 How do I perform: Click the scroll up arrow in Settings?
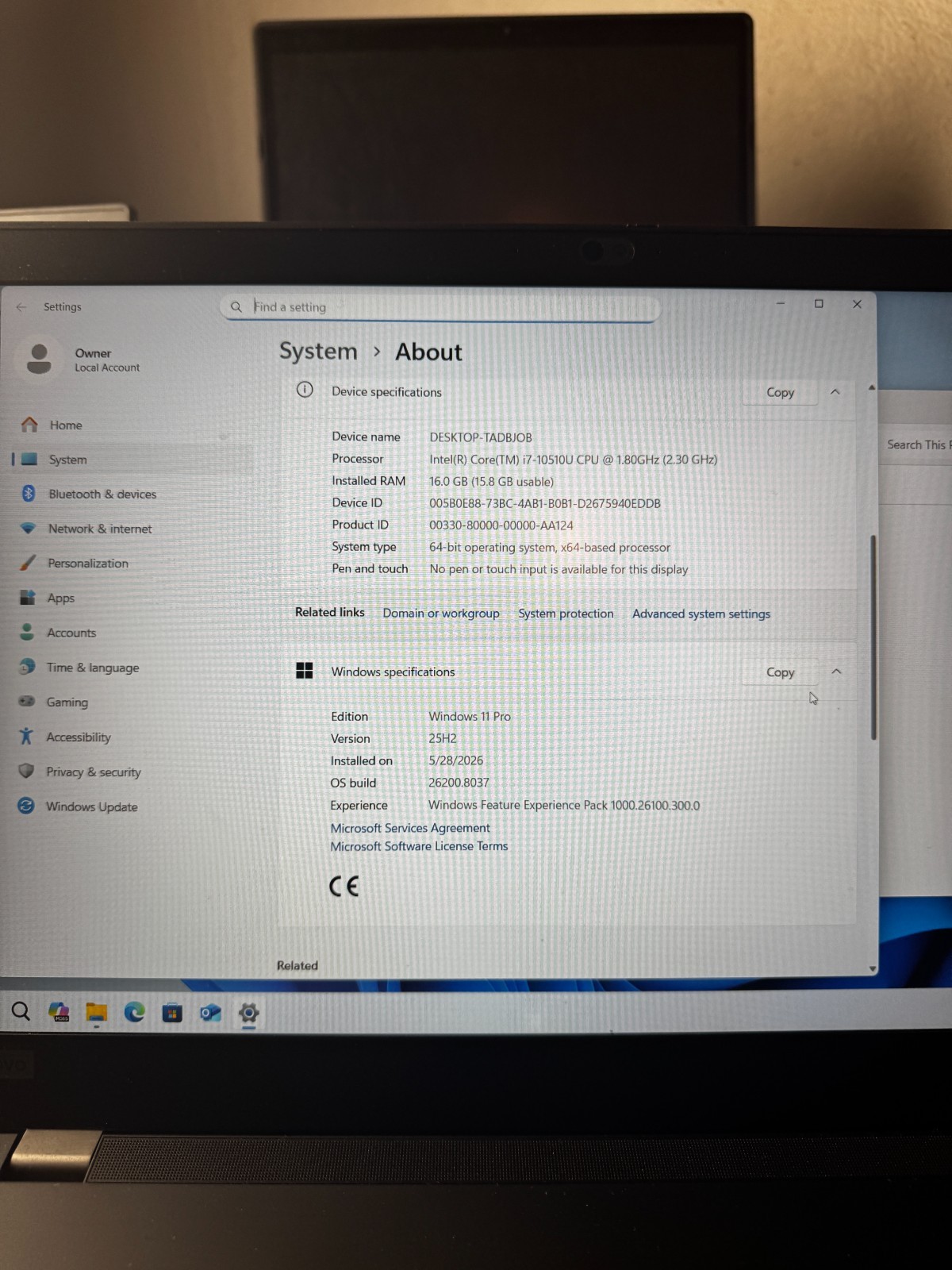(872, 387)
